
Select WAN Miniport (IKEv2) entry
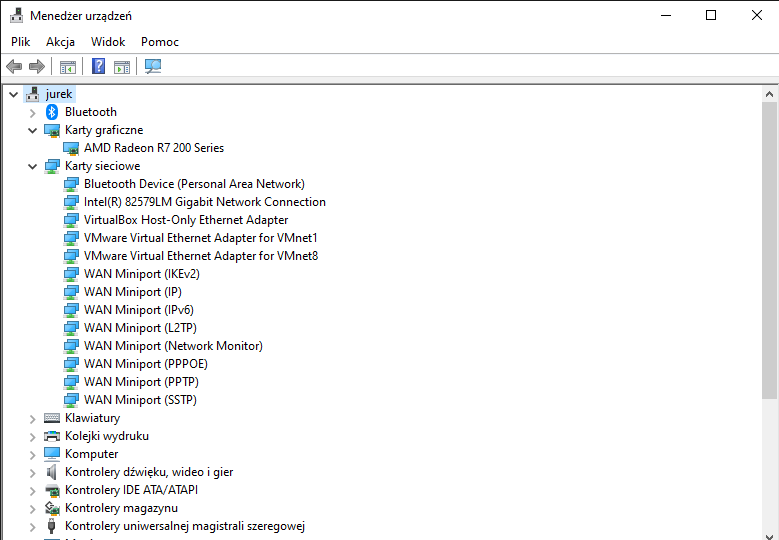142,274
